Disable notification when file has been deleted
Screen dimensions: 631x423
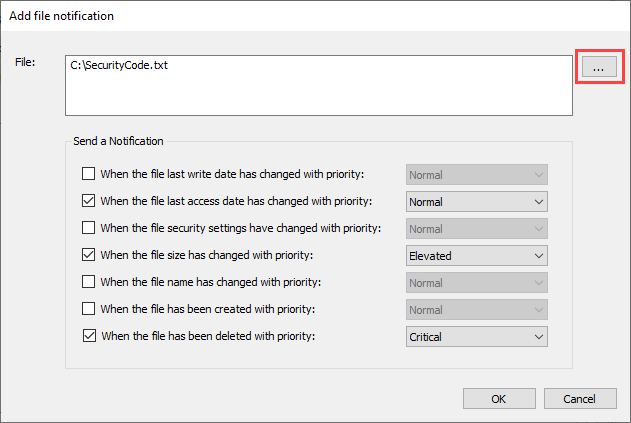(89, 336)
